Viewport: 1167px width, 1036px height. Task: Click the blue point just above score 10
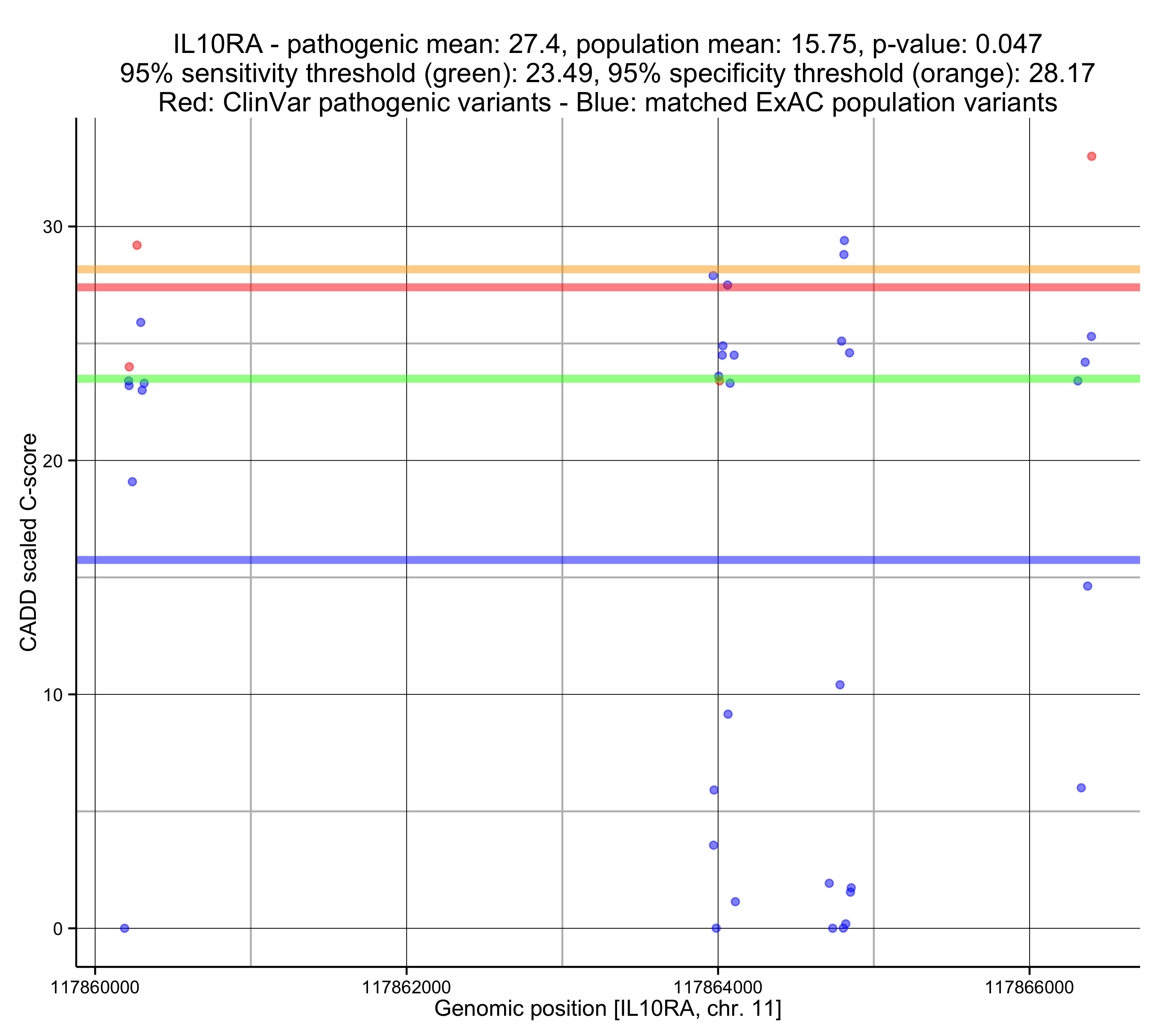point(840,685)
